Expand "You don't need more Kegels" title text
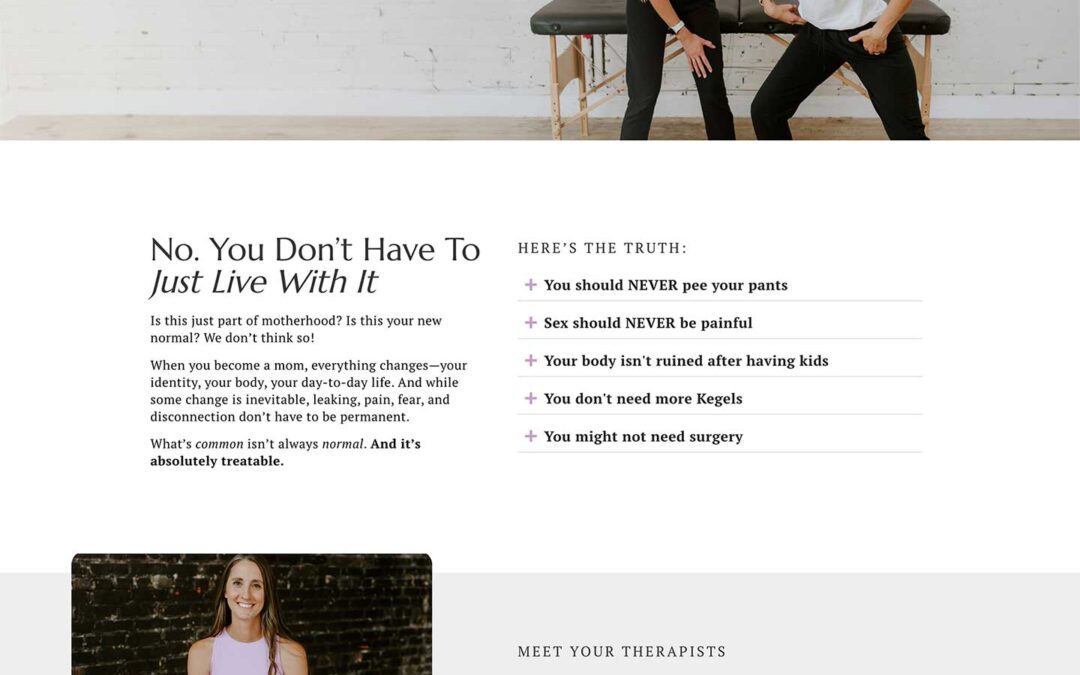This screenshot has width=1080, height=675. click(x=643, y=399)
